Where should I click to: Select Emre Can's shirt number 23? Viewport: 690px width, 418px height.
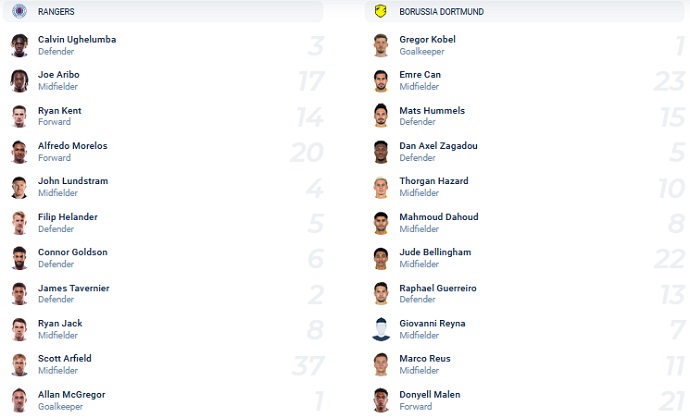pos(669,81)
